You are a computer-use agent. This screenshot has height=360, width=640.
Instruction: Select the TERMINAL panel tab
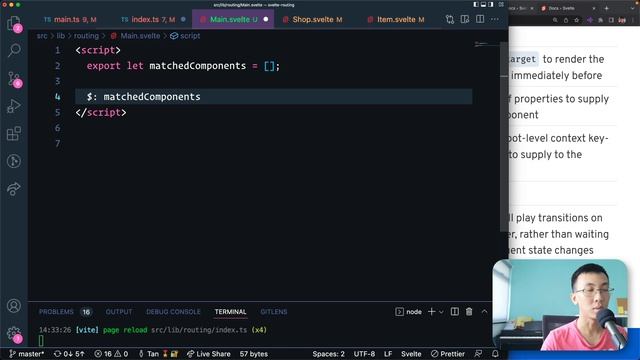tap(230, 312)
